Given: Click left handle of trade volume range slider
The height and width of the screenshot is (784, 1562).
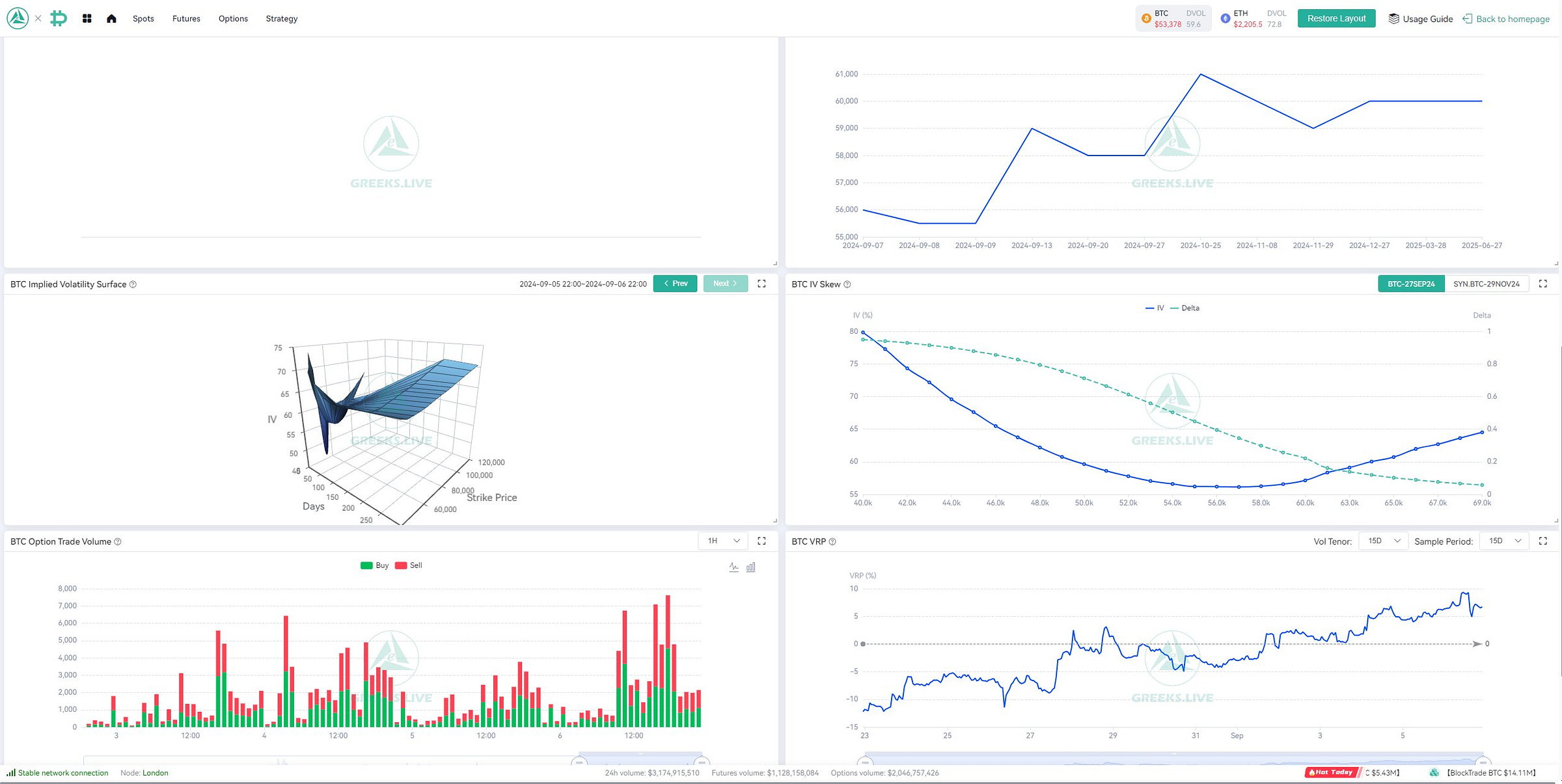Looking at the screenshot, I should point(579,761).
